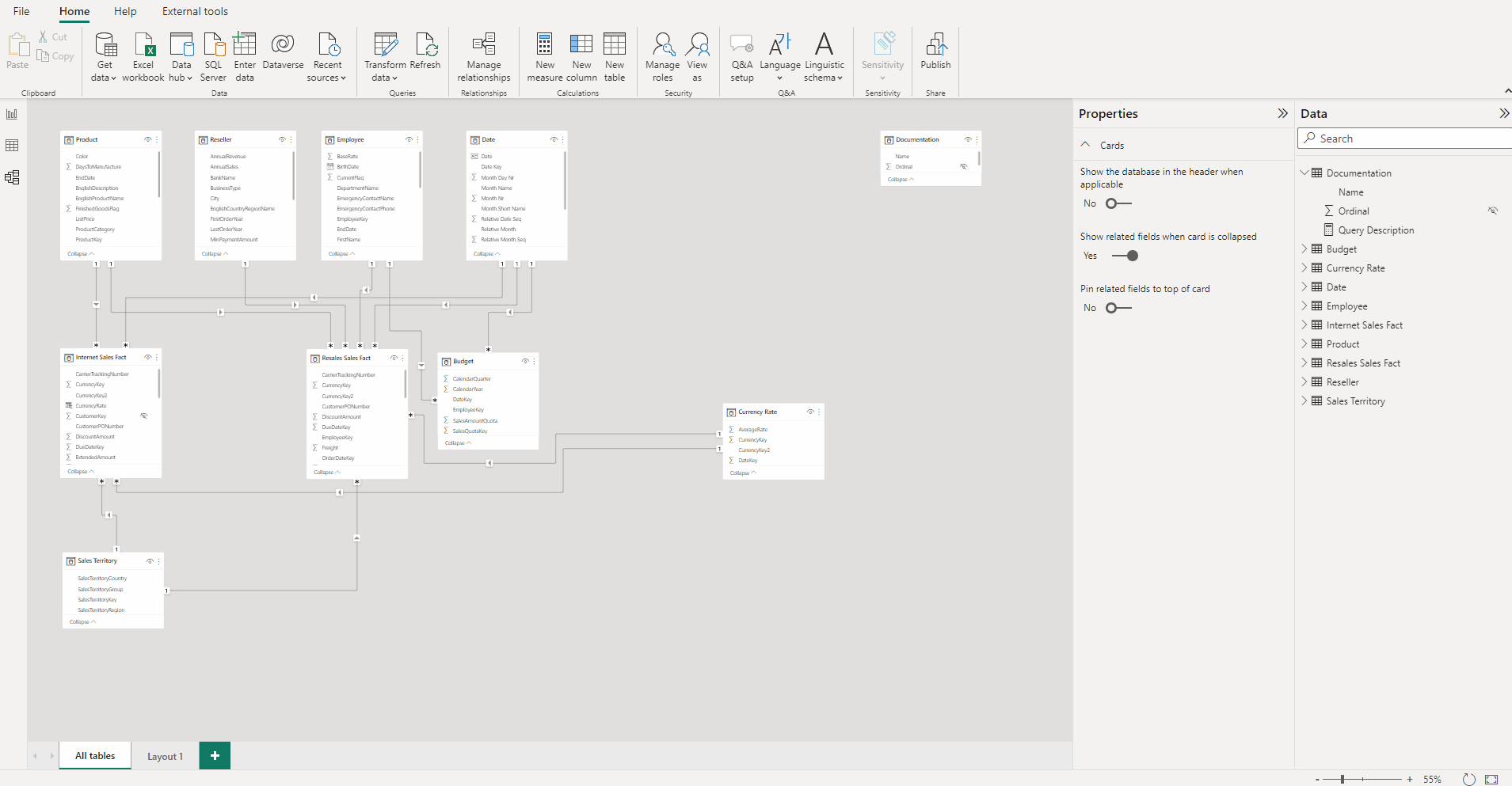The image size is (1512, 786).
Task: Create a New measure
Action: click(x=544, y=55)
